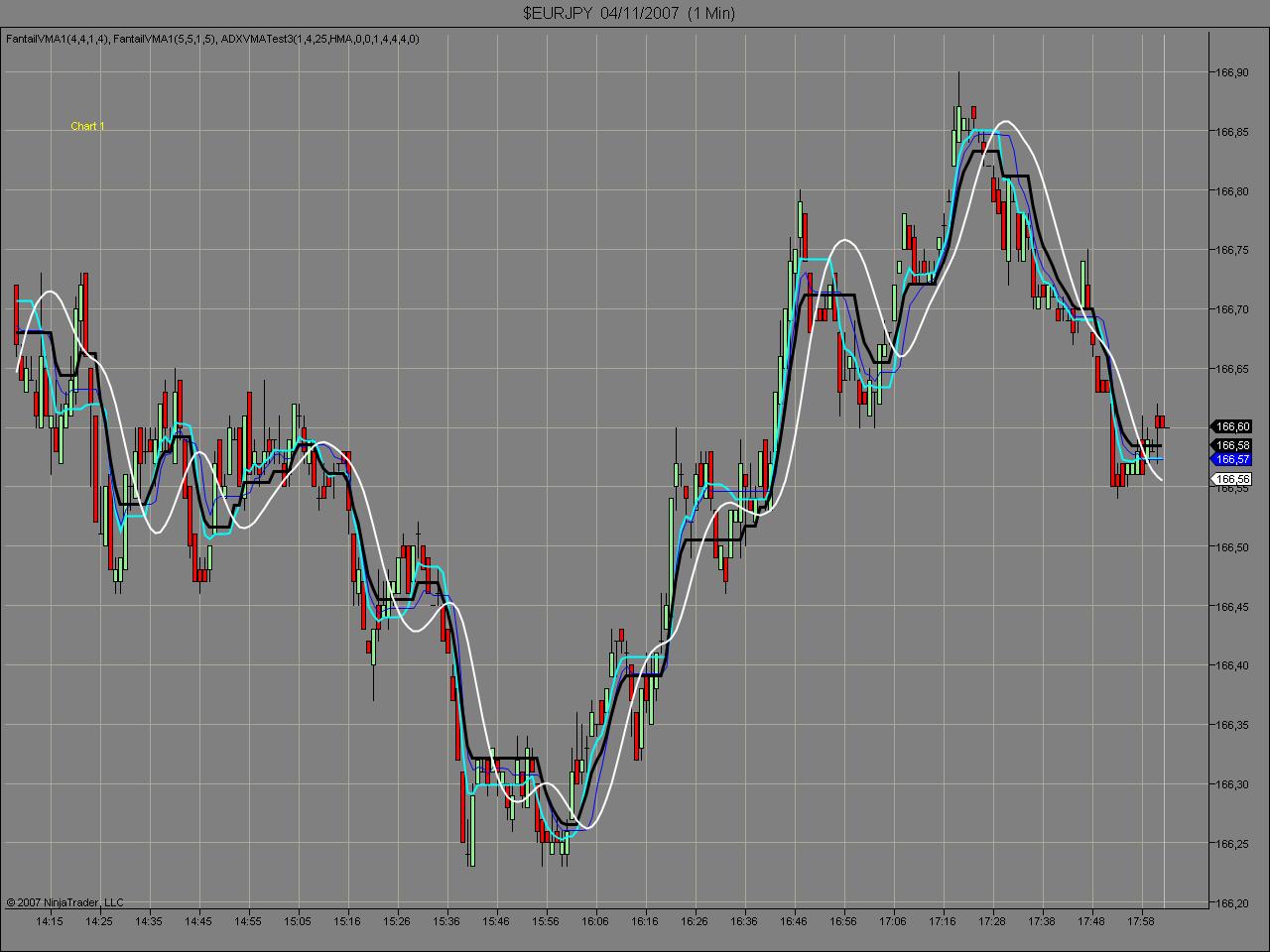Click the 166,65 price axis label
This screenshot has height=952, width=1270.
(x=1232, y=369)
